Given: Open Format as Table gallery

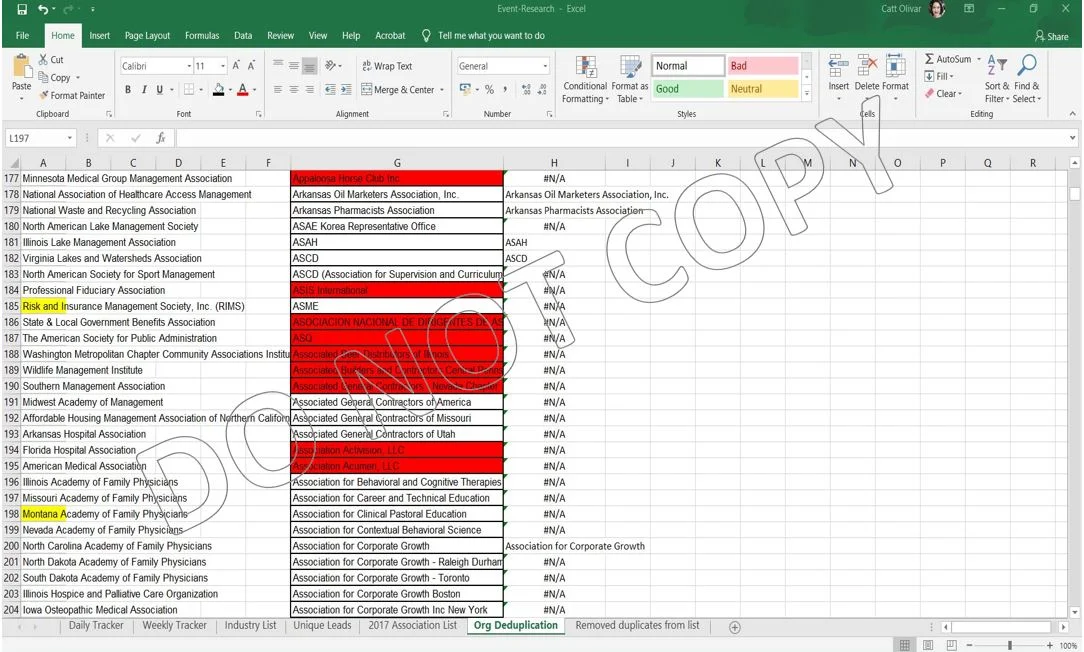Looking at the screenshot, I should [630, 80].
